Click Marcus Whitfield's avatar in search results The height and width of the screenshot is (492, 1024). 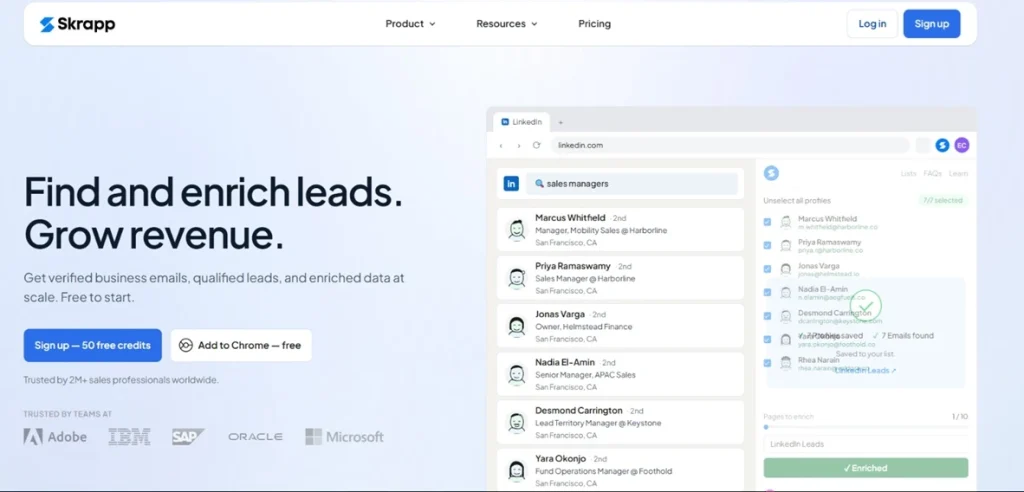pyautogui.click(x=517, y=230)
